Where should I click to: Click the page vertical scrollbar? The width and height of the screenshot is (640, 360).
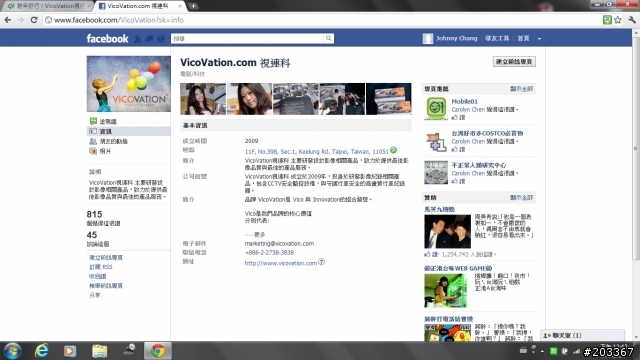point(636,148)
